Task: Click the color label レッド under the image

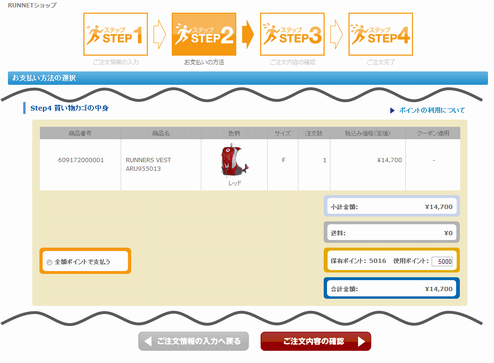Action: [x=235, y=183]
